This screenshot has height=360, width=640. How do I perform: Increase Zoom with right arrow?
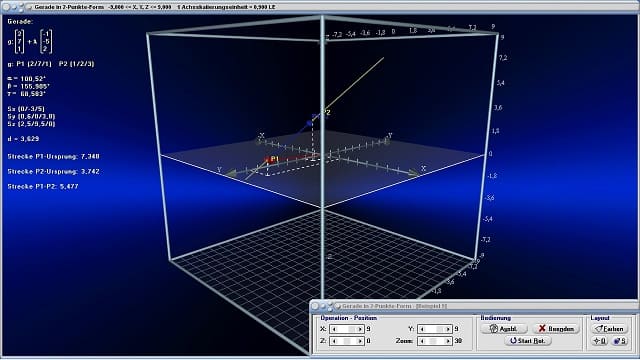[x=448, y=341]
